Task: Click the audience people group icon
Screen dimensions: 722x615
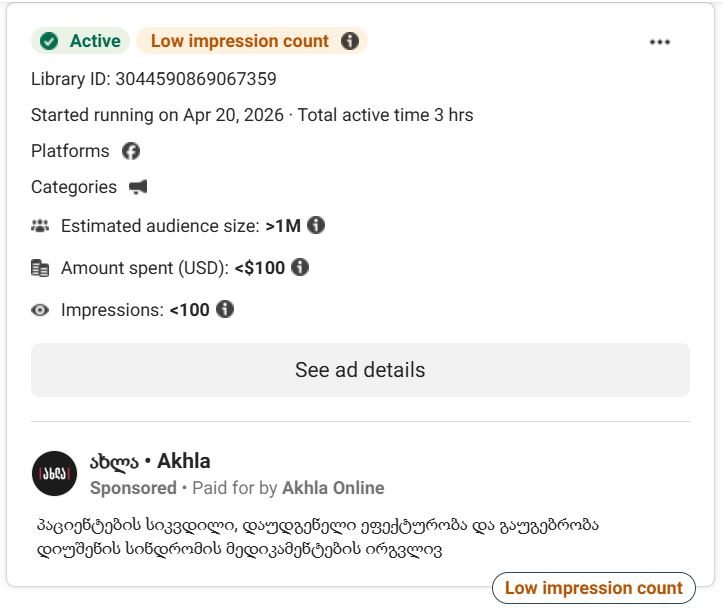Action: [x=40, y=226]
